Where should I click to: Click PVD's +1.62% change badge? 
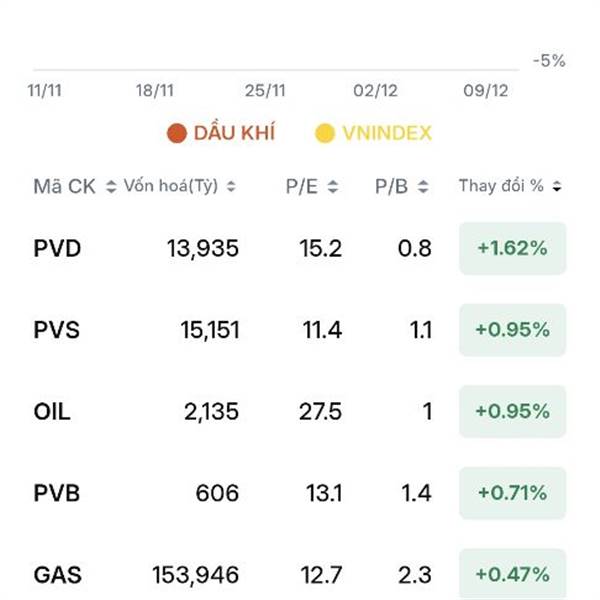[x=512, y=248]
